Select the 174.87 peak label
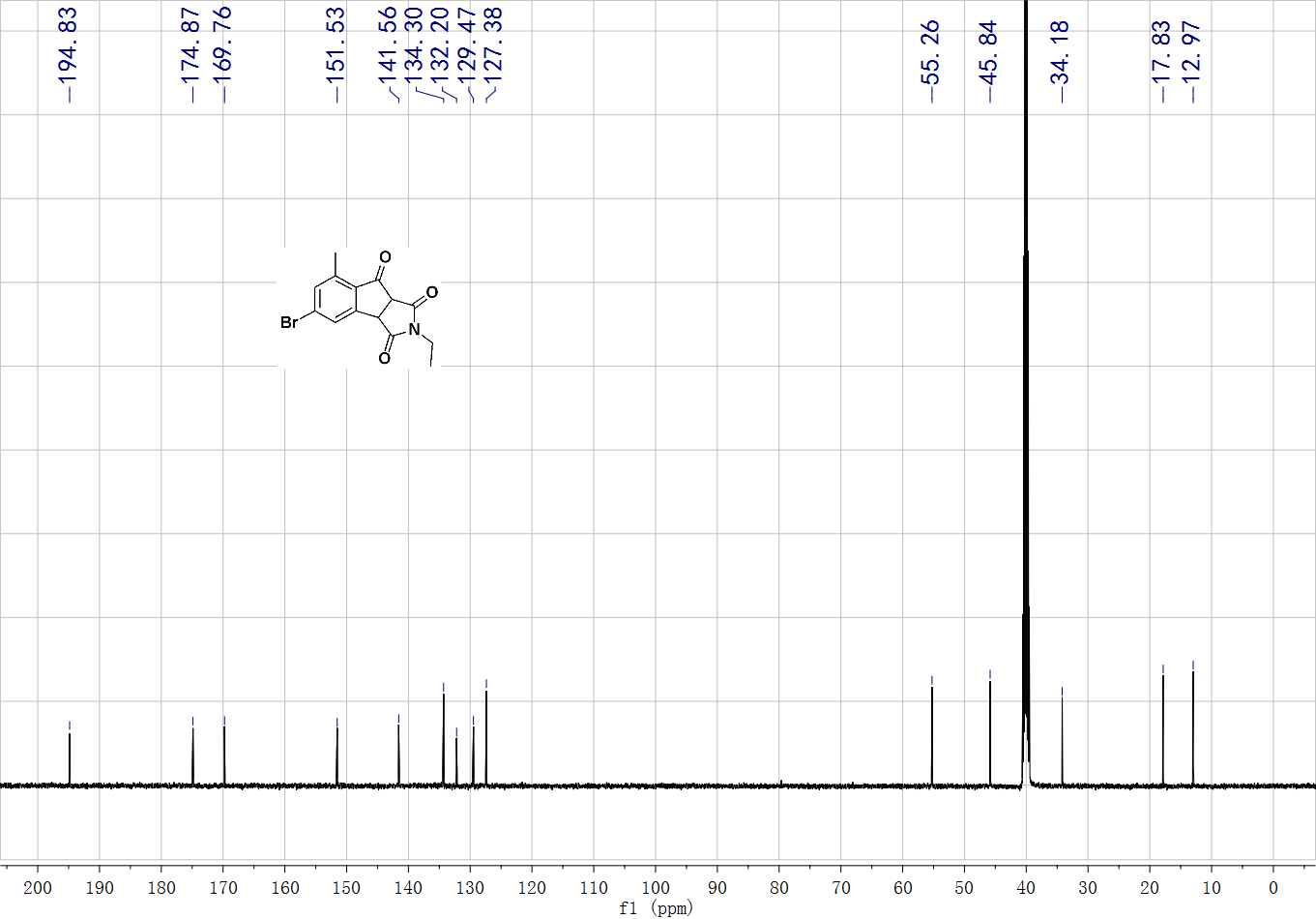Image resolution: width=1316 pixels, height=919 pixels. click(x=191, y=45)
